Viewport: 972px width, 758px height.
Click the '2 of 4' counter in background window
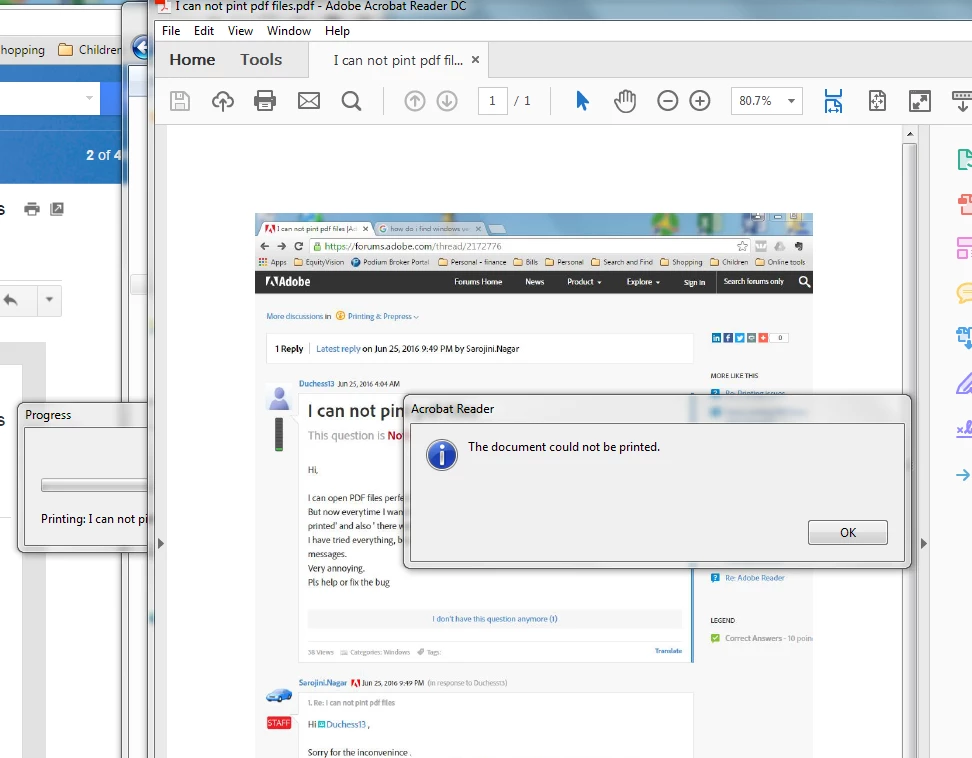pyautogui.click(x=103, y=155)
